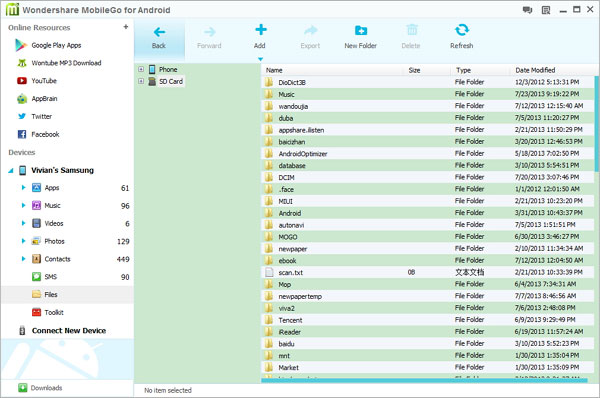
Task: Open the feedback chat icon in title bar
Action: (x=527, y=10)
